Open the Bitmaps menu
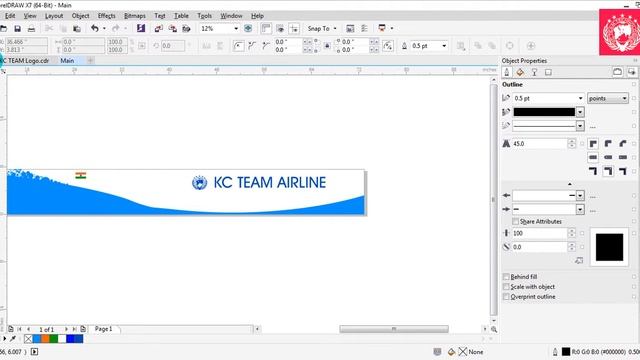 tap(135, 16)
